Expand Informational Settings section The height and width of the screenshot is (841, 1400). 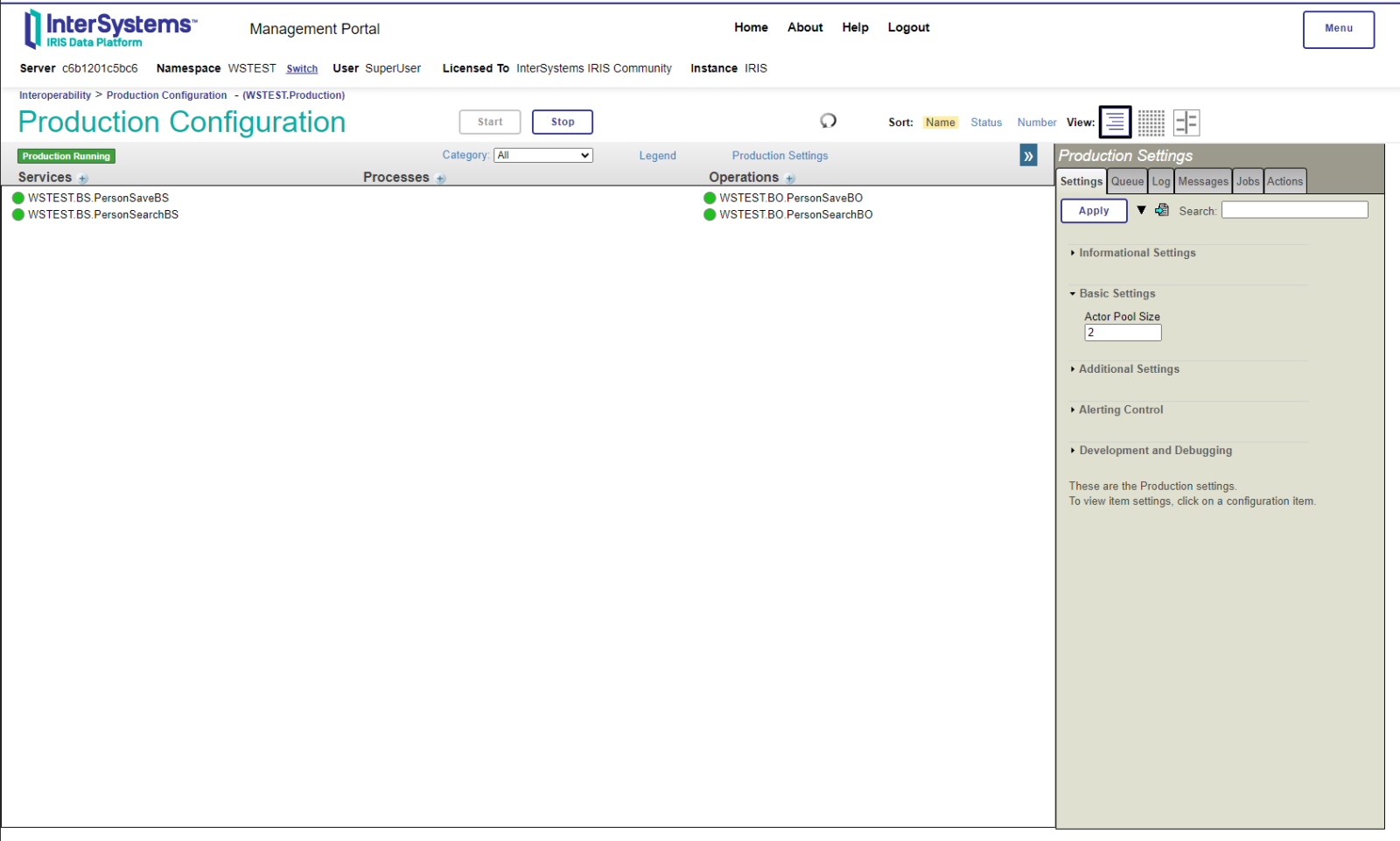(x=1137, y=253)
